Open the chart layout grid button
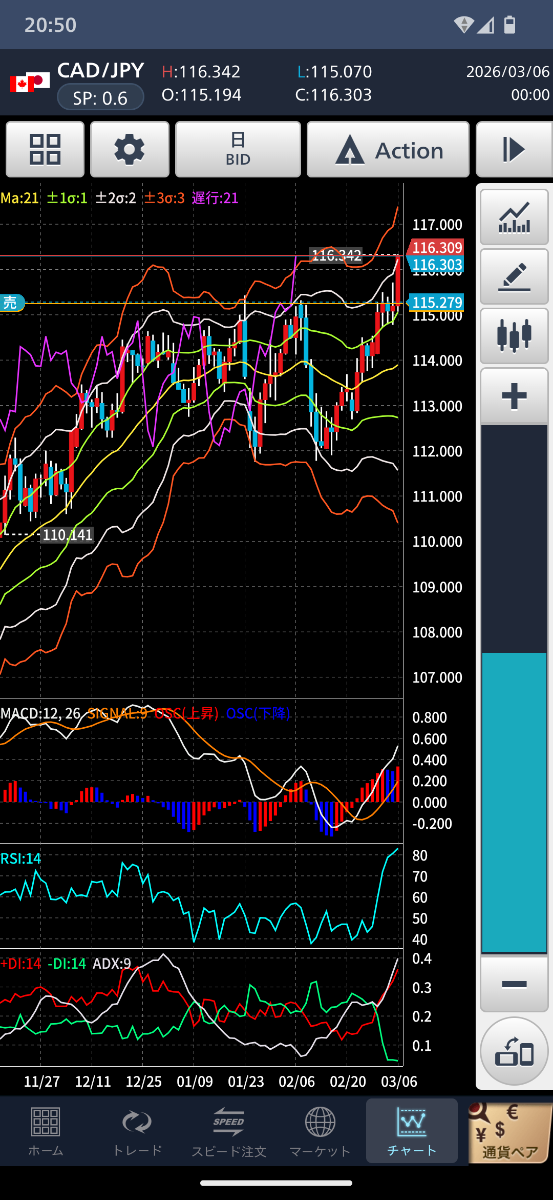 (x=45, y=150)
